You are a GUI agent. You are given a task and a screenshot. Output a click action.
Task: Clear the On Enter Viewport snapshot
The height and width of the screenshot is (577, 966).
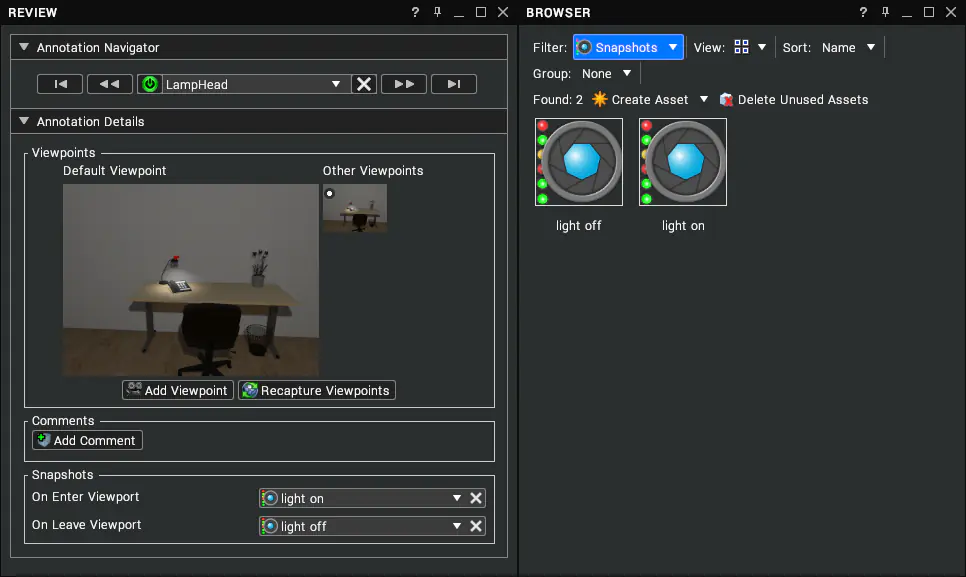click(x=476, y=498)
